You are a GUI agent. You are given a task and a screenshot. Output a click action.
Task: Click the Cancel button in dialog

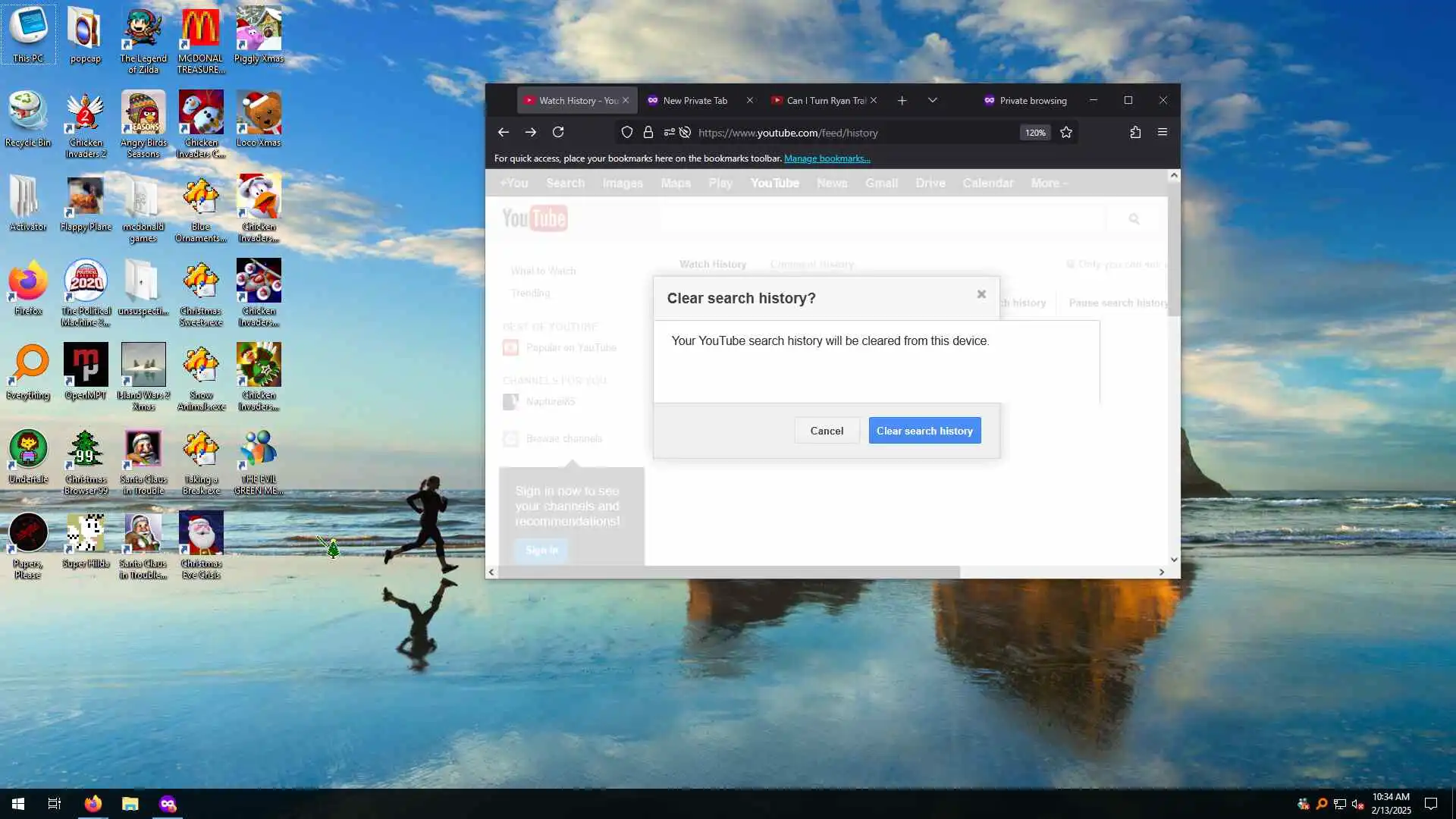[827, 431]
